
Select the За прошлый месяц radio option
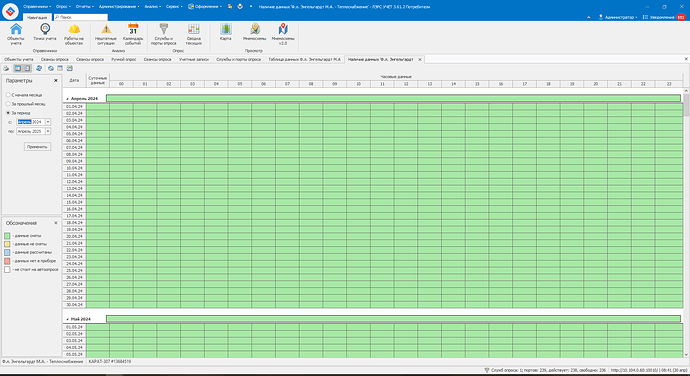[8, 104]
